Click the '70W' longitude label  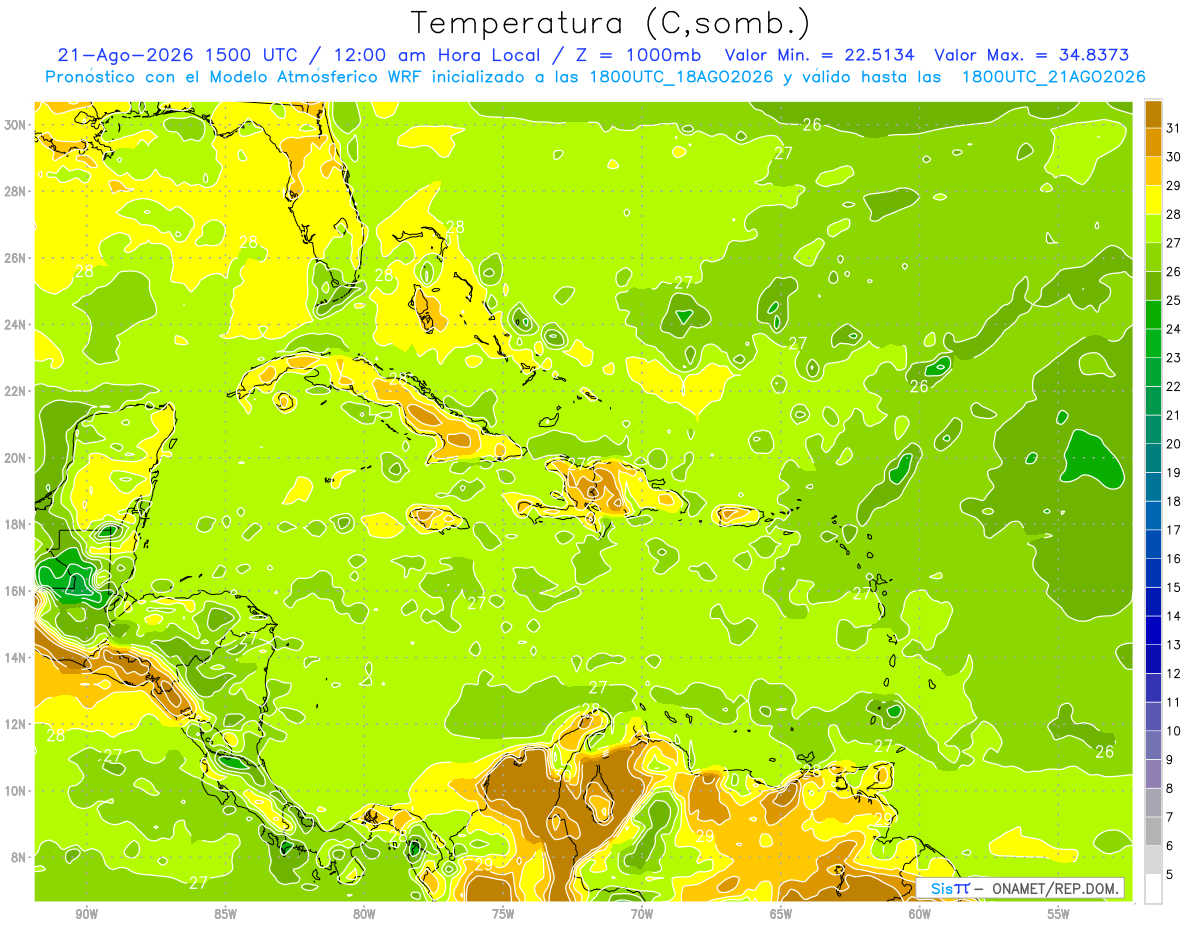coord(642,914)
